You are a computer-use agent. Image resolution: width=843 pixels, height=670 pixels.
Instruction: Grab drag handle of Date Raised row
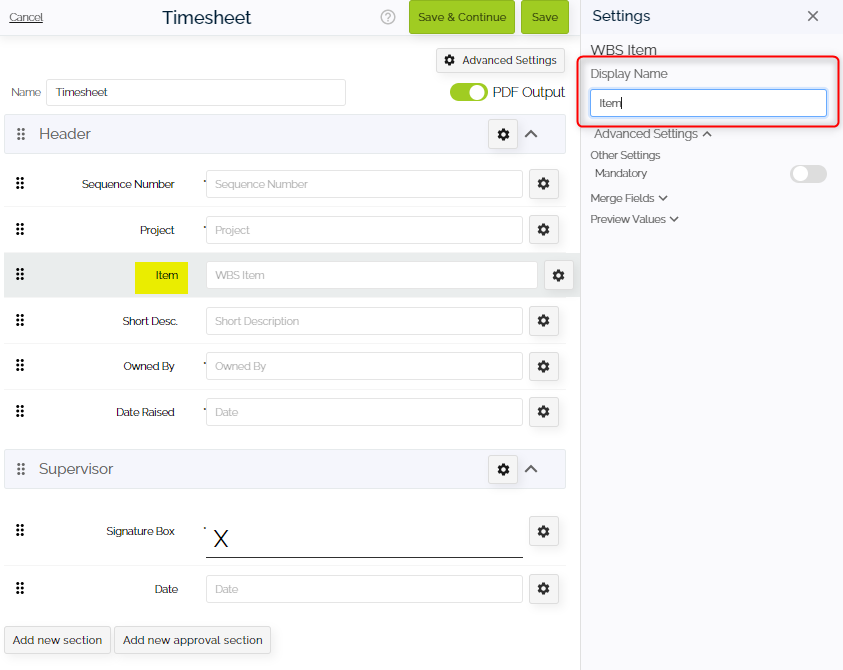(20, 411)
